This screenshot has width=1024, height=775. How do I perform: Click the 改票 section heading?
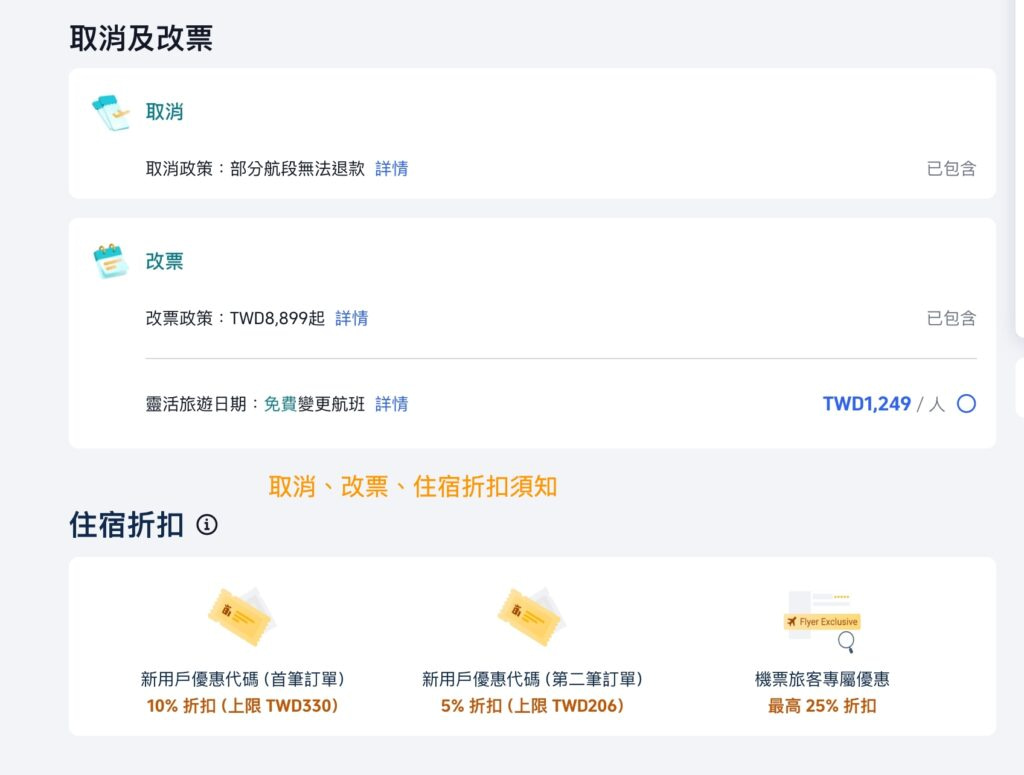click(x=165, y=261)
